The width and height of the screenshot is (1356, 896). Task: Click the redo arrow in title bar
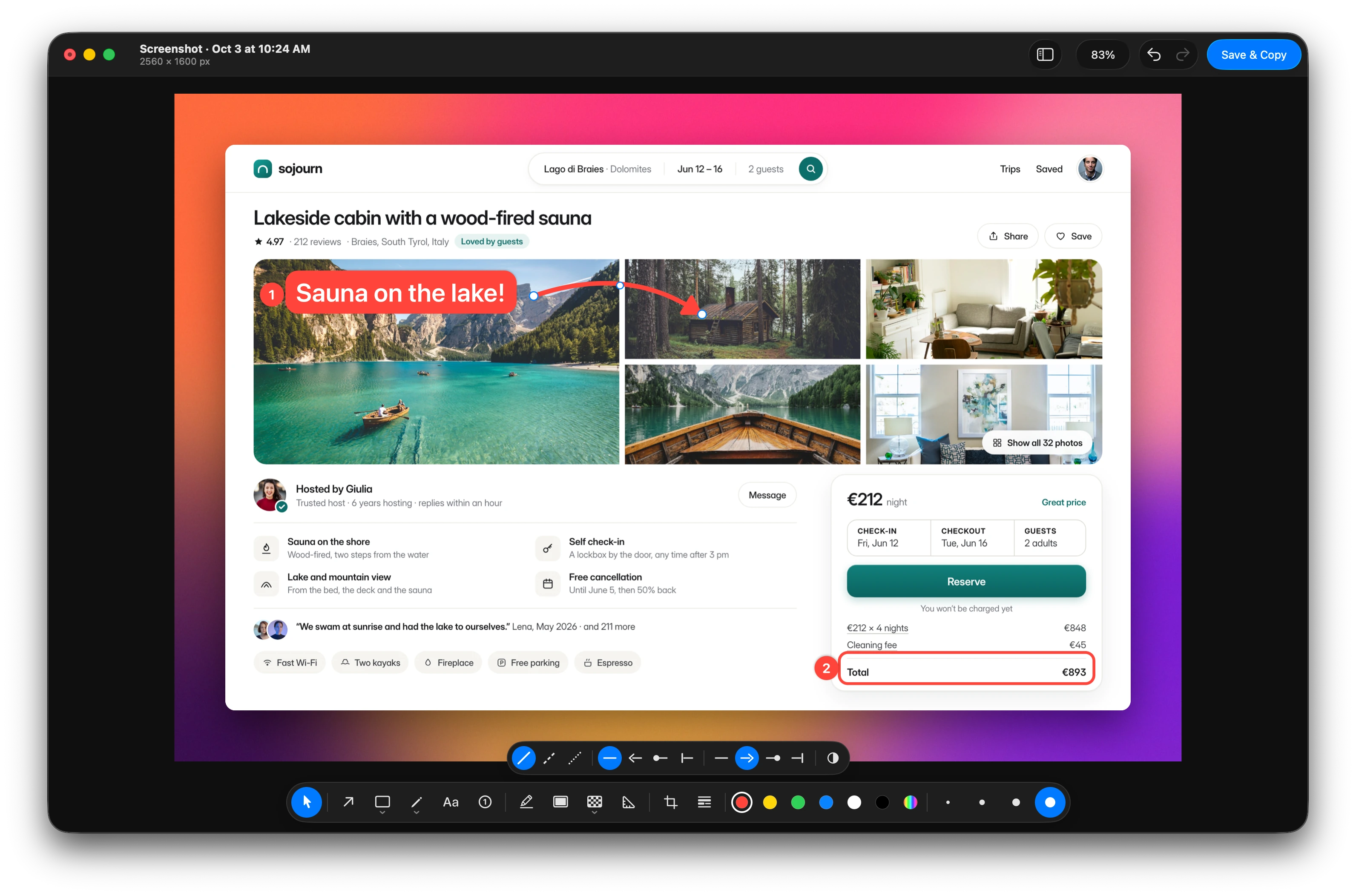(1182, 55)
